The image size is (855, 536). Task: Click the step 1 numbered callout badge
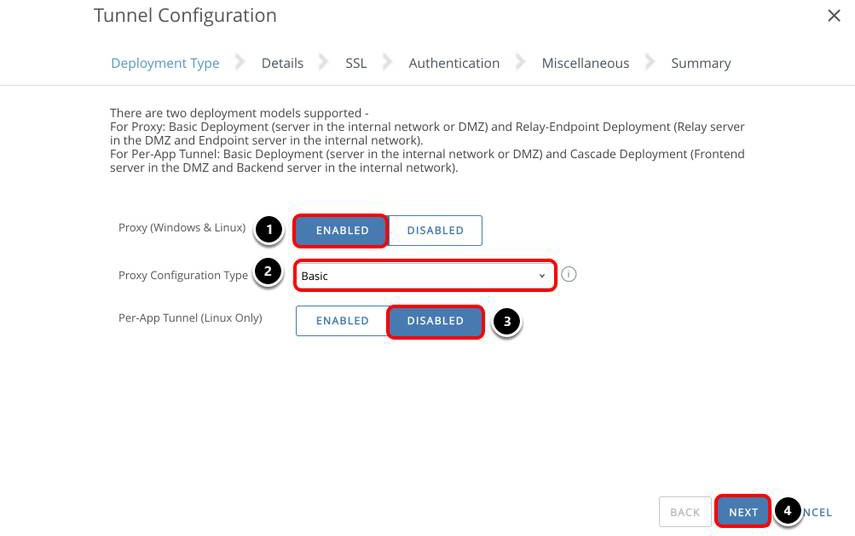267,230
